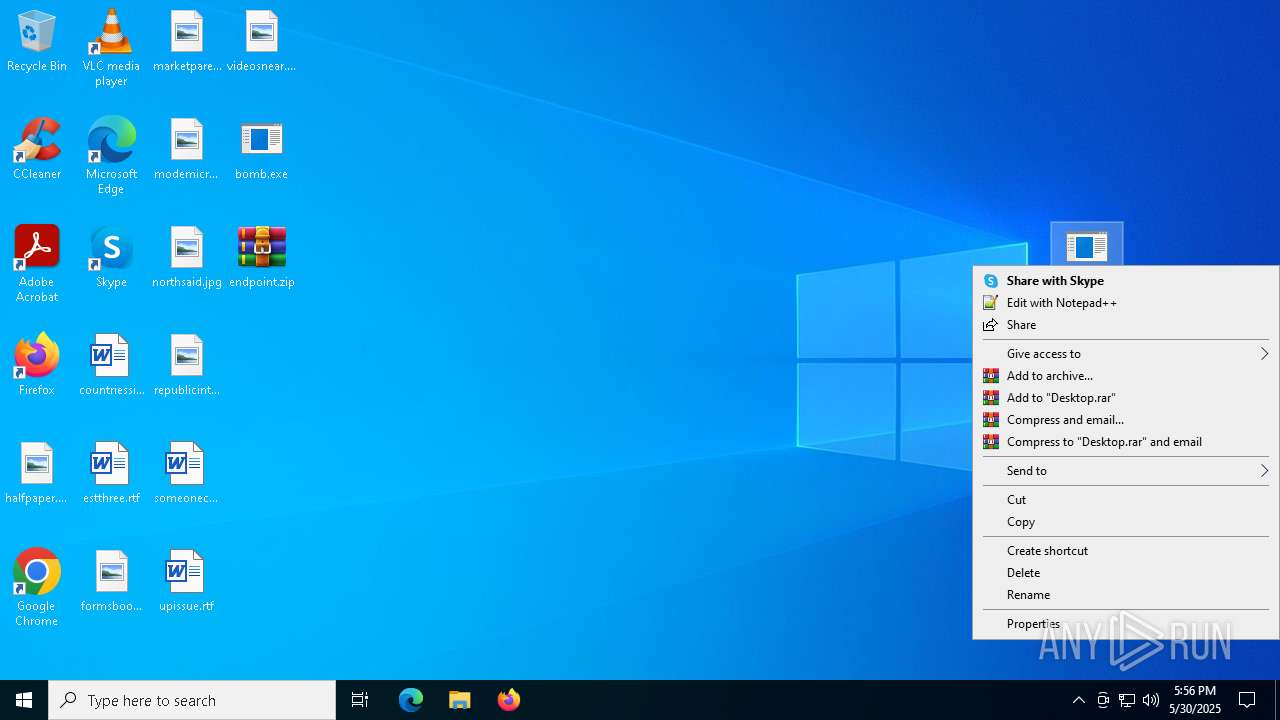Select the Firefox desktop shortcut
This screenshot has height=720, width=1280.
tap(37, 366)
